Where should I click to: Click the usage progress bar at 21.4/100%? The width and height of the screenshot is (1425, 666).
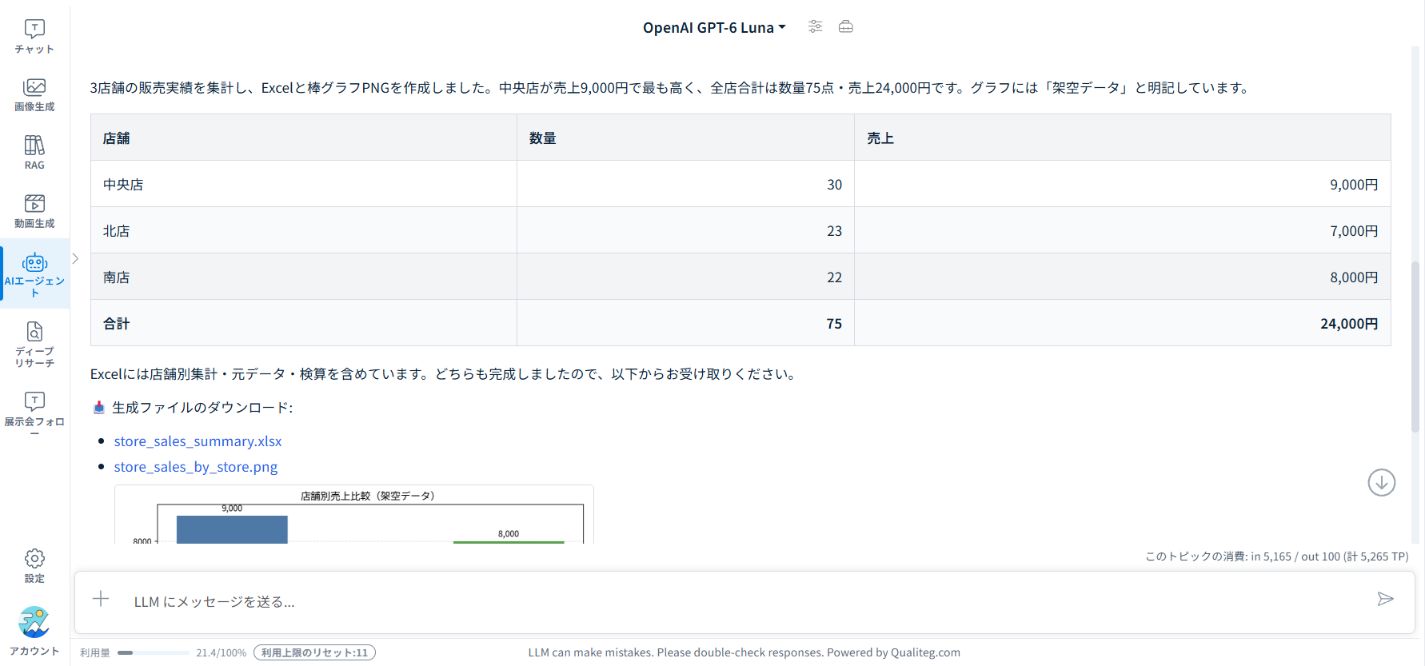point(153,653)
